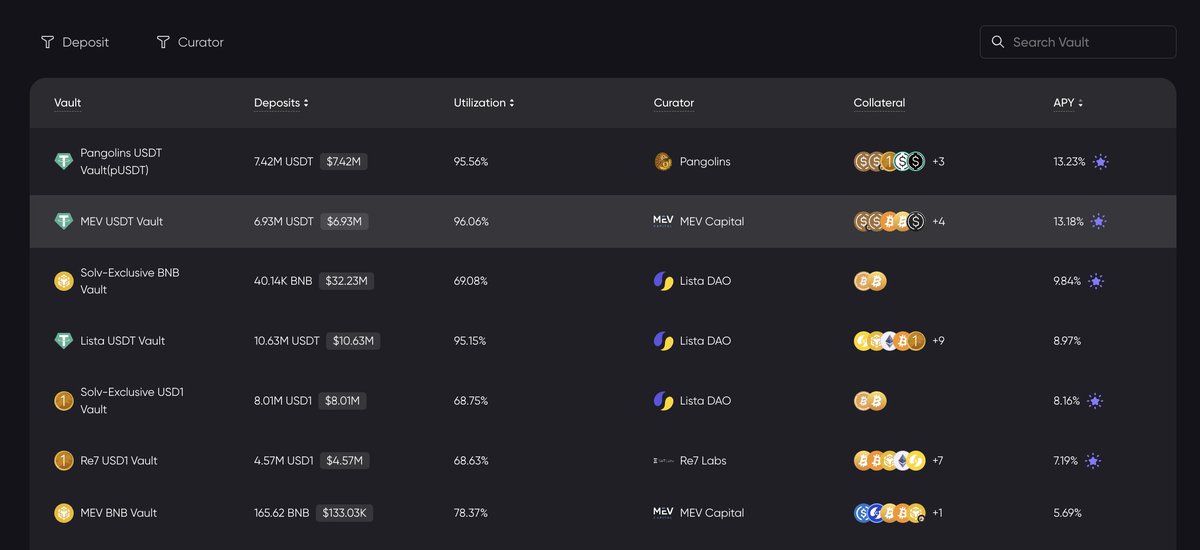This screenshot has height=550, width=1200.
Task: Click the 40.14K BNB deposit amount
Action: [x=283, y=281]
